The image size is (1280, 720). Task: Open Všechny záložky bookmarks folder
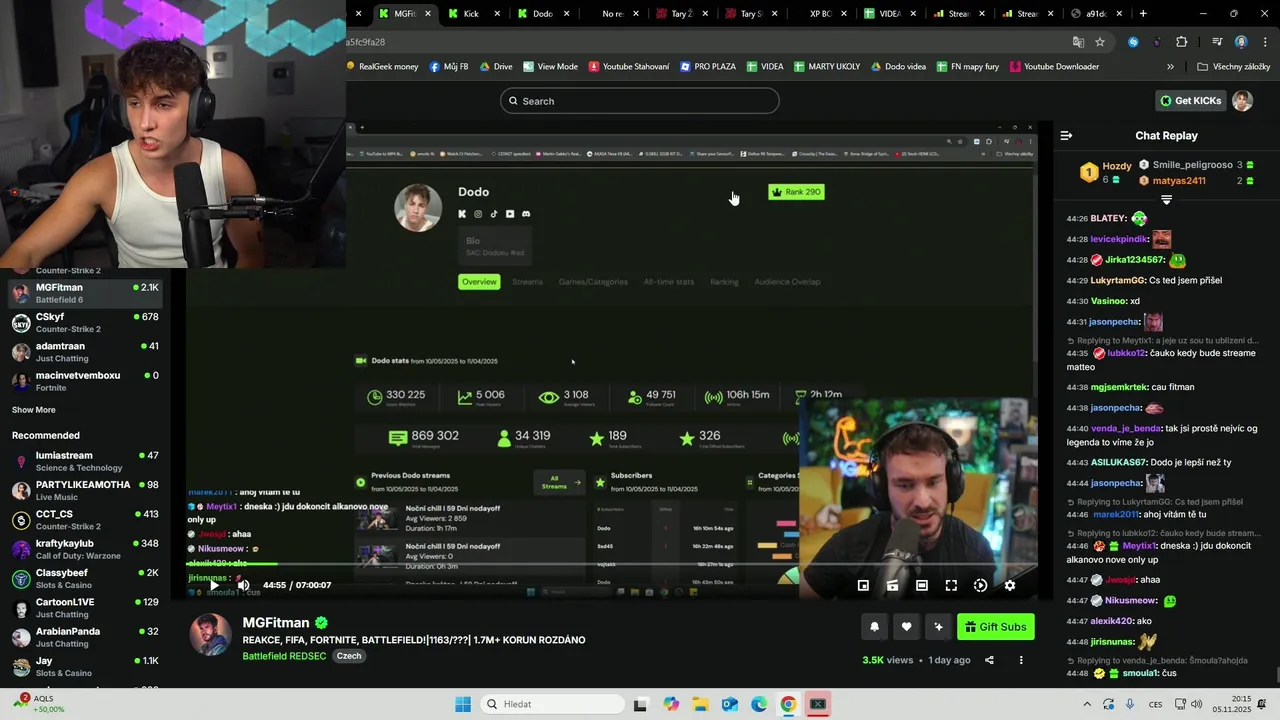[x=1233, y=67]
